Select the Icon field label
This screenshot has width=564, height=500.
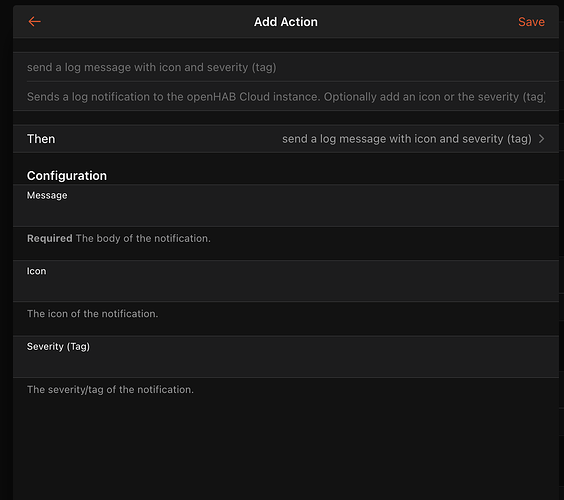pos(36,271)
